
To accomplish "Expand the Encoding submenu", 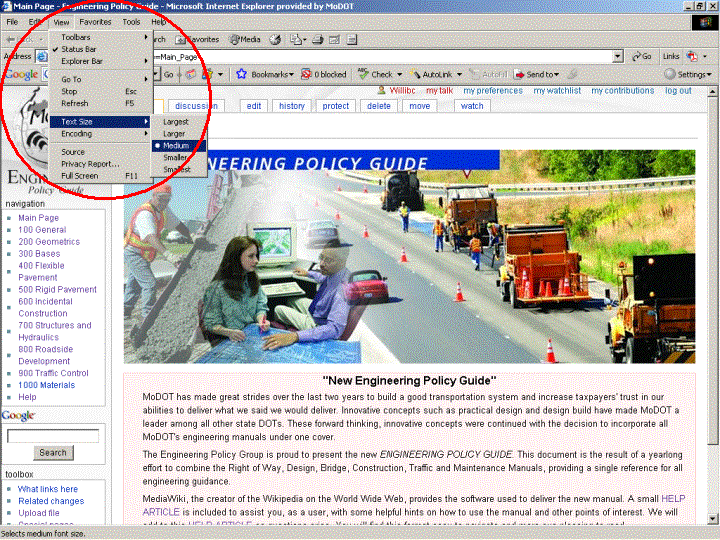I will pos(101,134).
